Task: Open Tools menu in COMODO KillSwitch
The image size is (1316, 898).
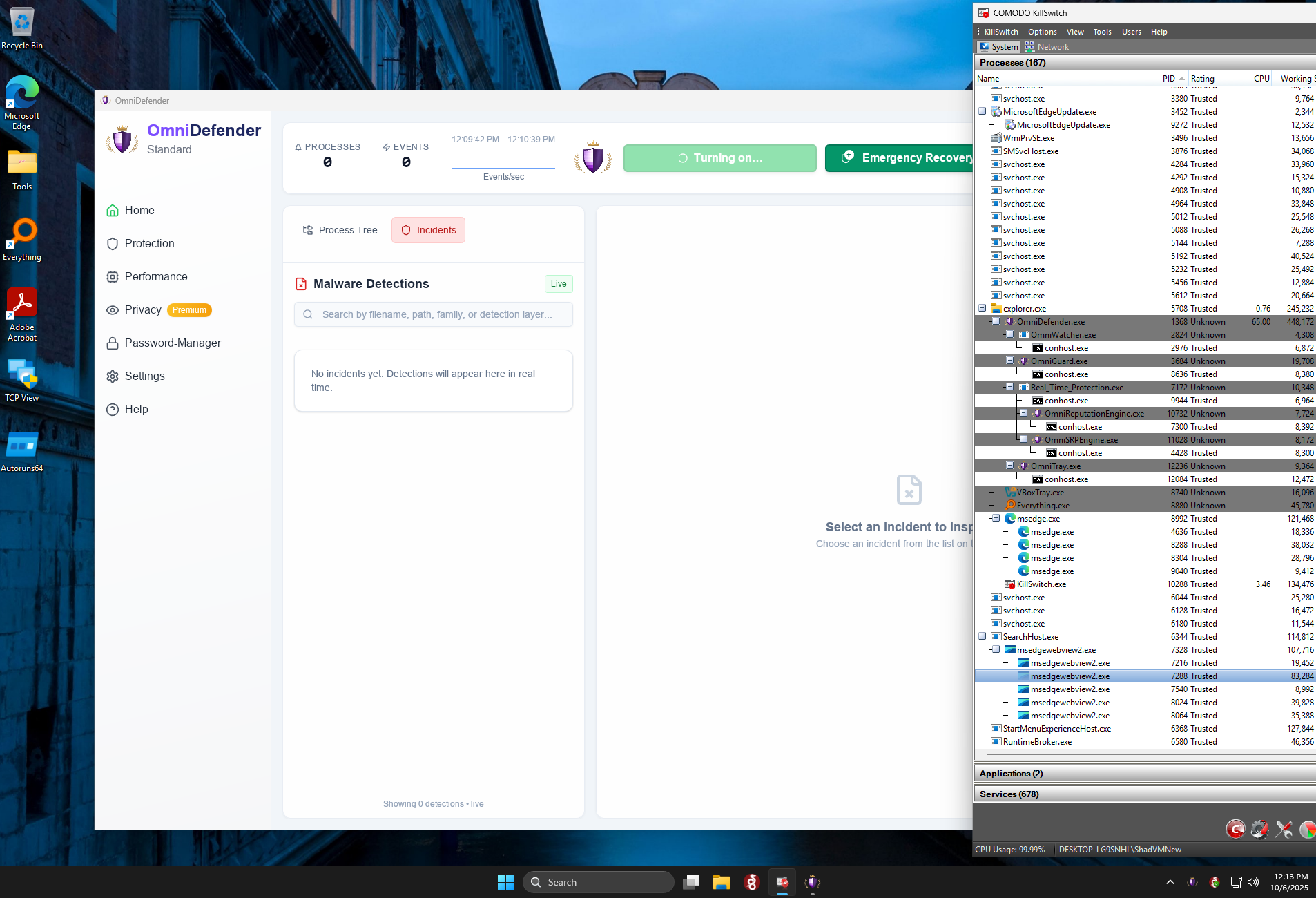Action: tap(1102, 32)
